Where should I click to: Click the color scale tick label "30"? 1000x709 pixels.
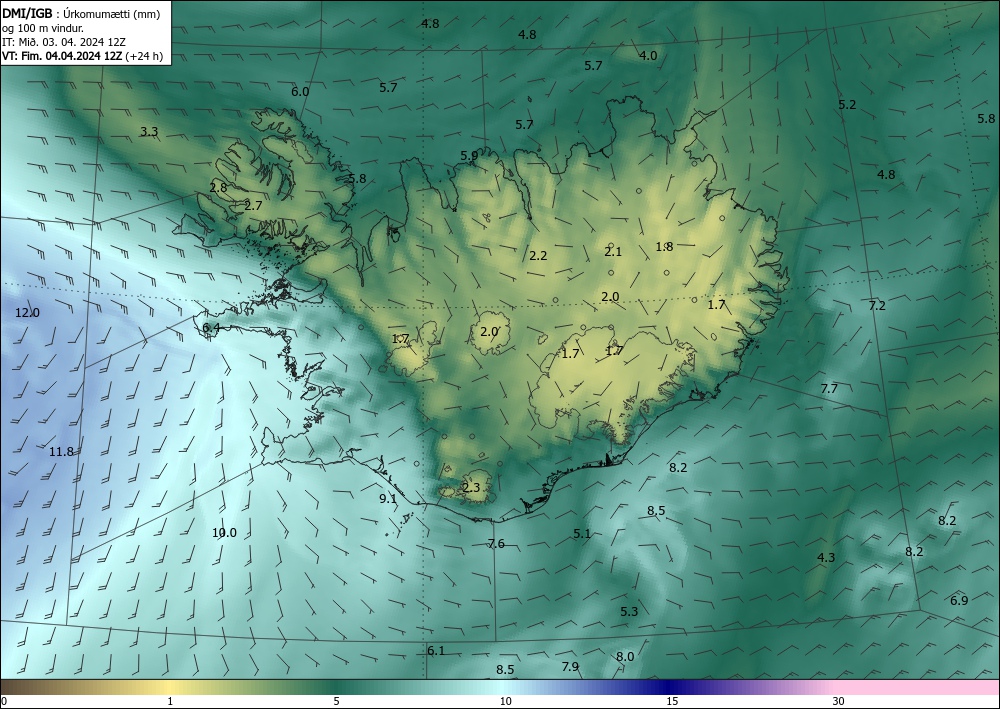point(839,701)
